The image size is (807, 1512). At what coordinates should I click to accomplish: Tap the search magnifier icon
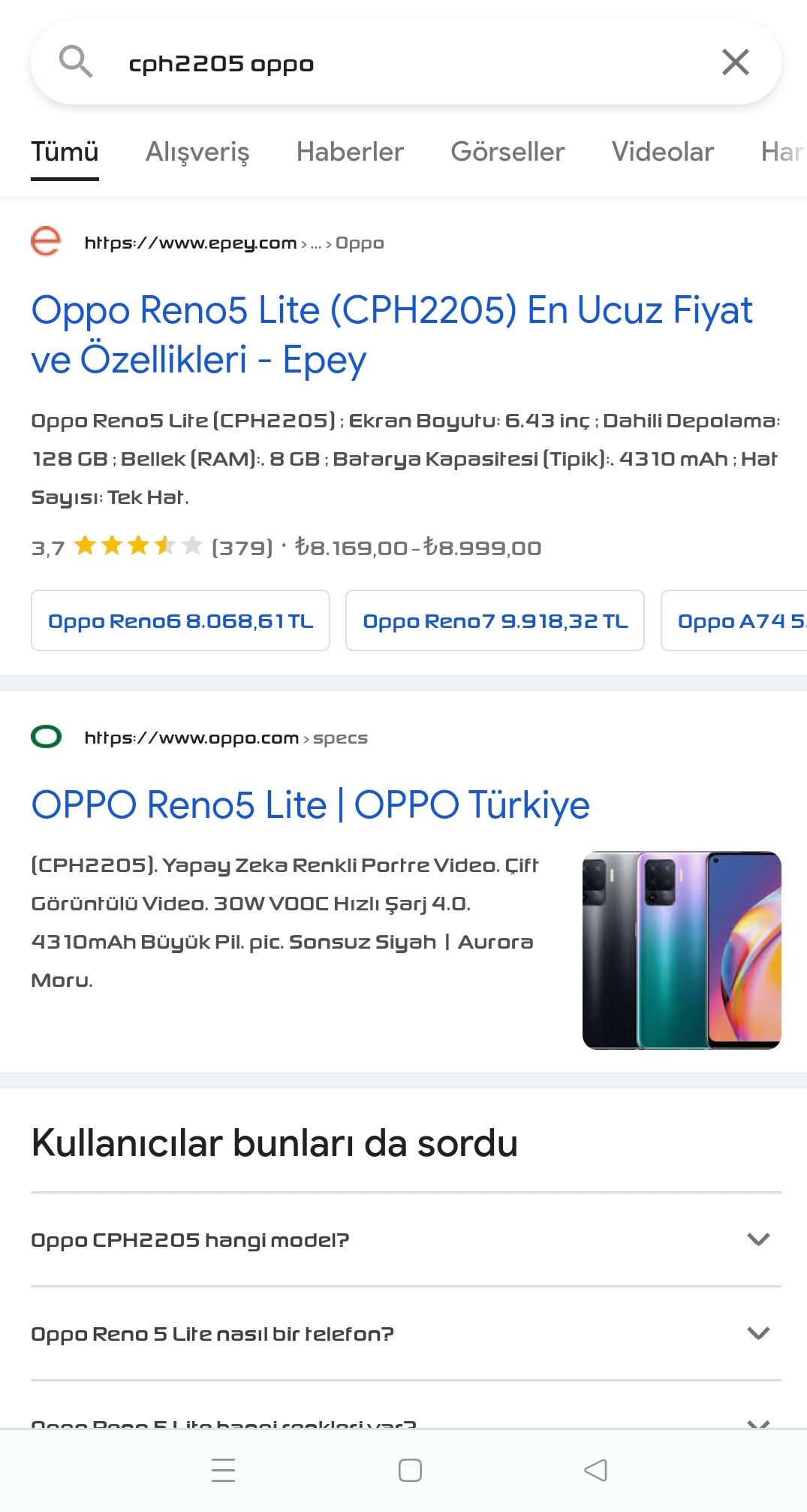(76, 62)
